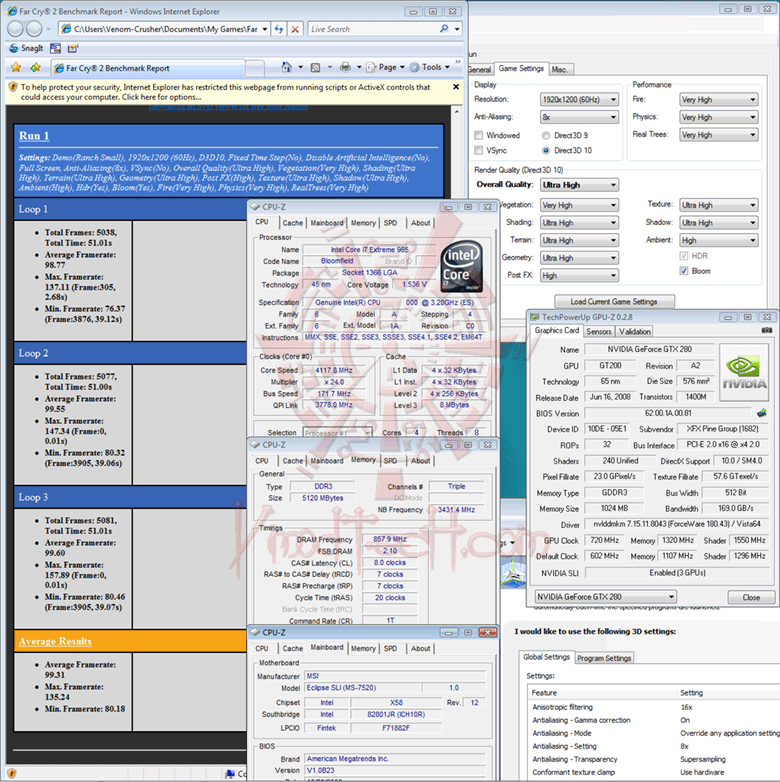The width and height of the screenshot is (780, 782).
Task: Click the security shield icon in info bar
Action: click(12, 87)
